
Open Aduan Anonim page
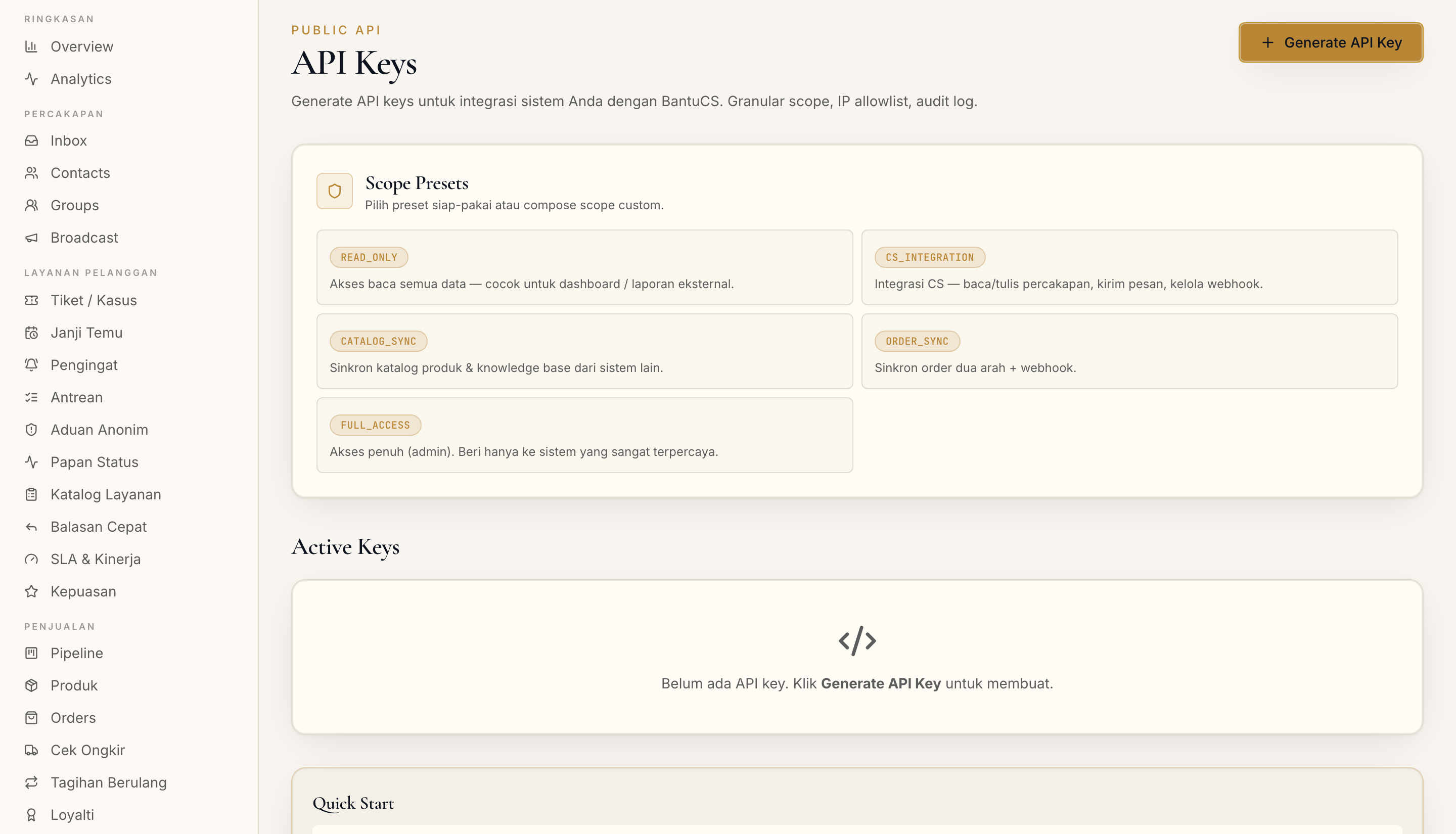click(x=99, y=430)
